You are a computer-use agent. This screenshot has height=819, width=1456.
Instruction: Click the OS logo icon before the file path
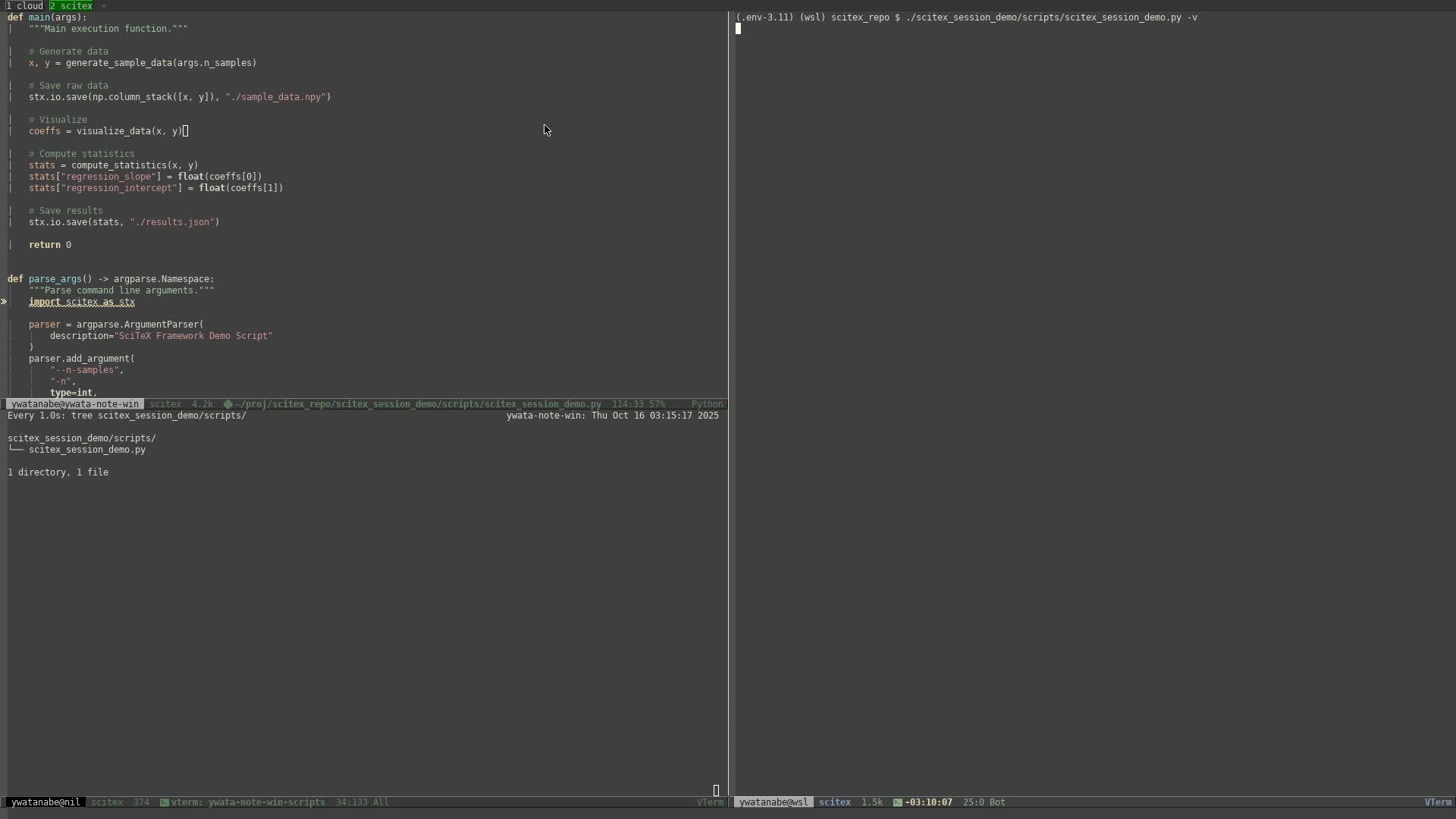[x=227, y=404]
